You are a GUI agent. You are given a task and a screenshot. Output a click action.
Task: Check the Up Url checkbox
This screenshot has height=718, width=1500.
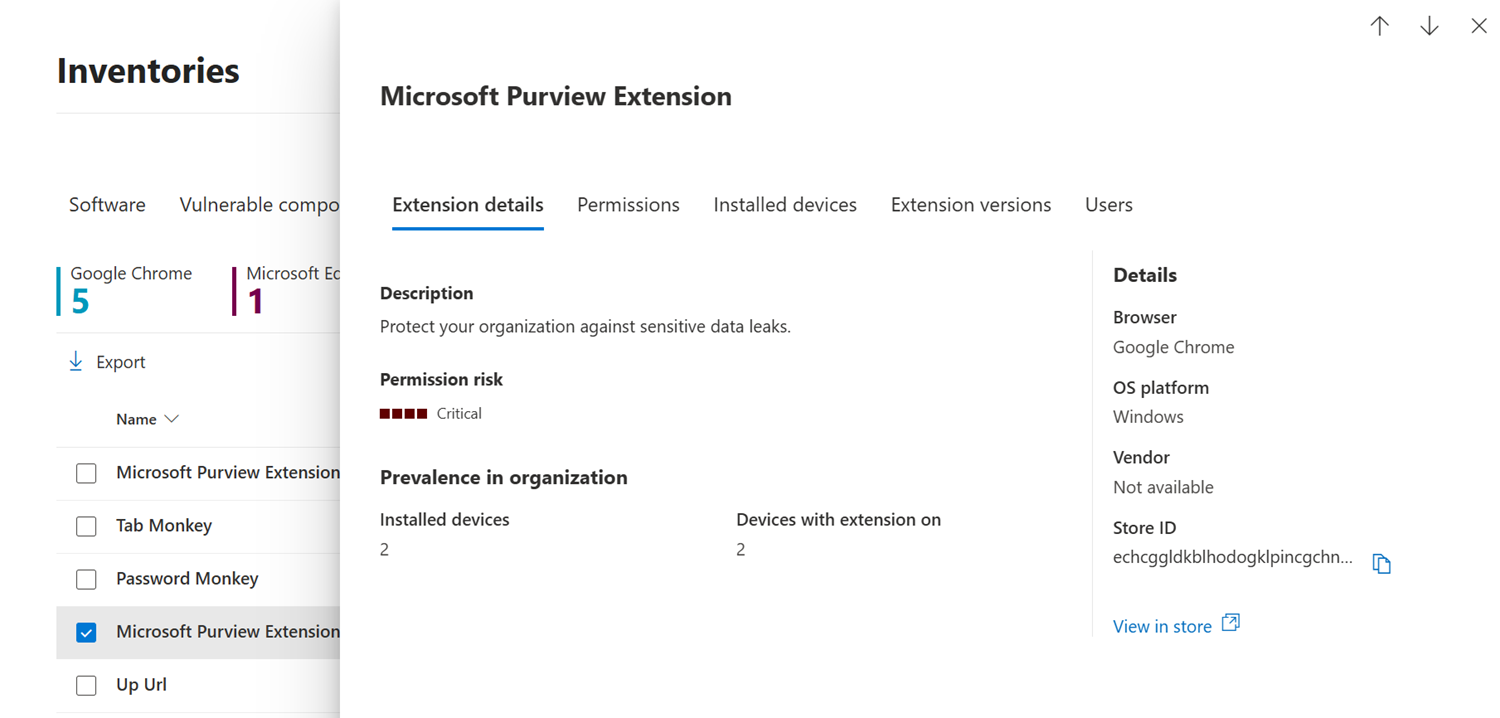(x=86, y=685)
